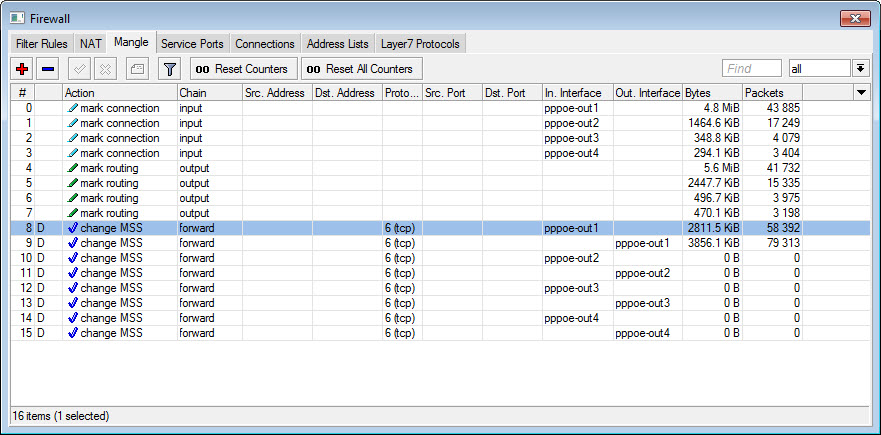Click the change MSS icon in row 12
The image size is (881, 435).
pos(72,288)
